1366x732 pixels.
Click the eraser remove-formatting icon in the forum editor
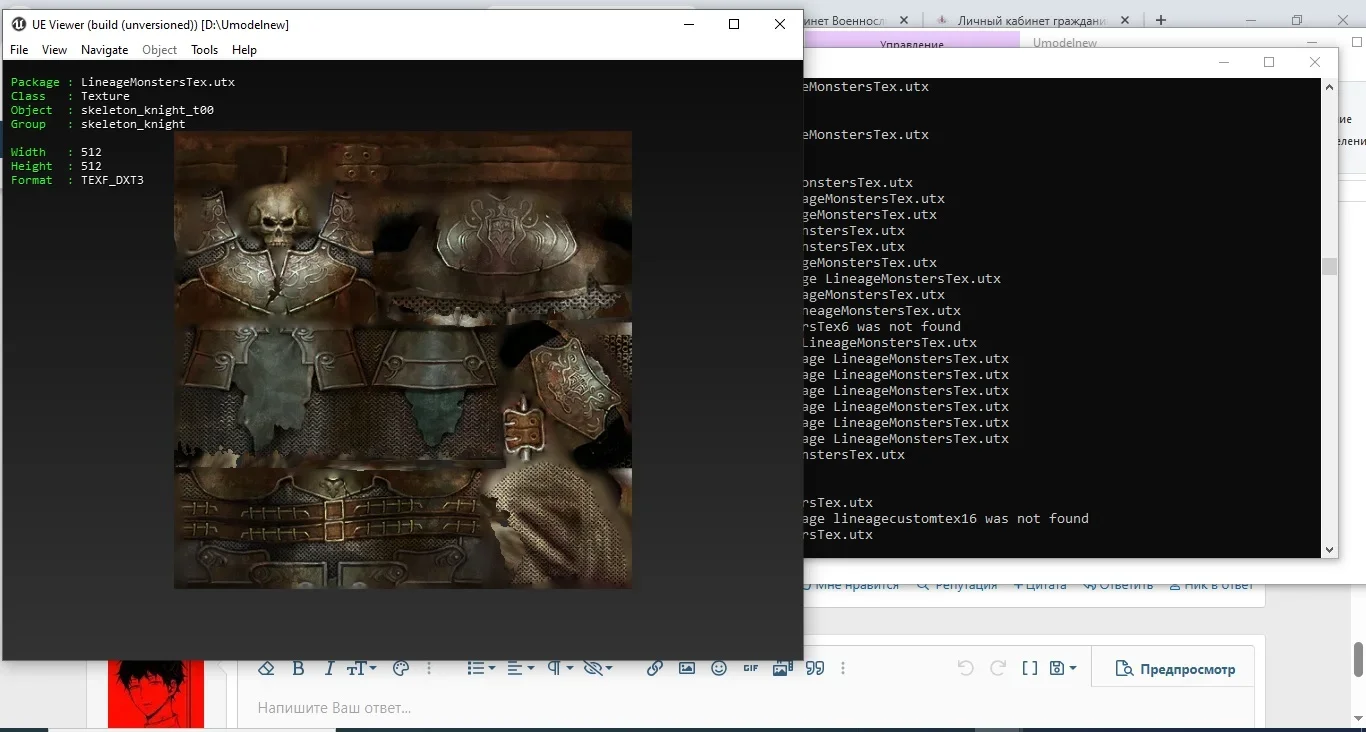[x=265, y=668]
